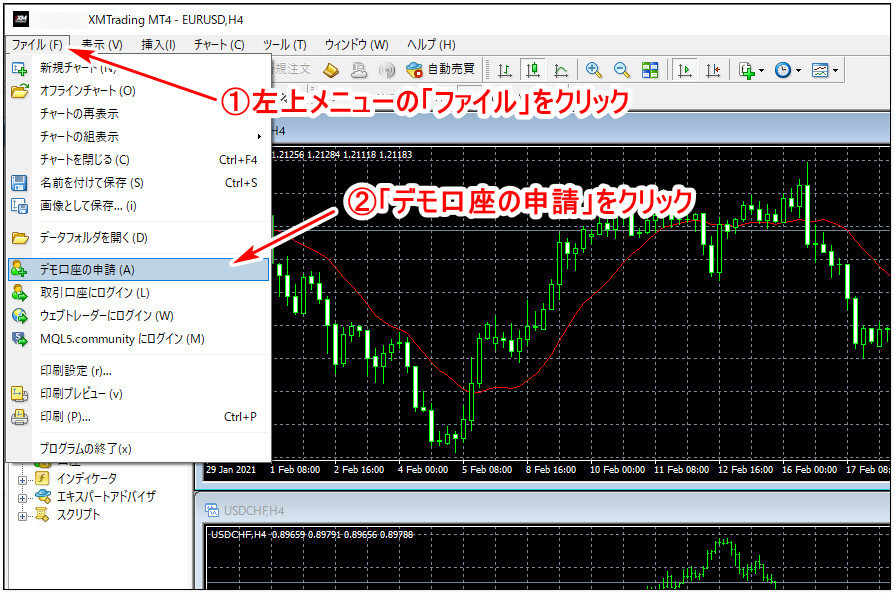Click the save-image icon beside 画像として保存
895x594 pixels.
pyautogui.click(x=19, y=206)
